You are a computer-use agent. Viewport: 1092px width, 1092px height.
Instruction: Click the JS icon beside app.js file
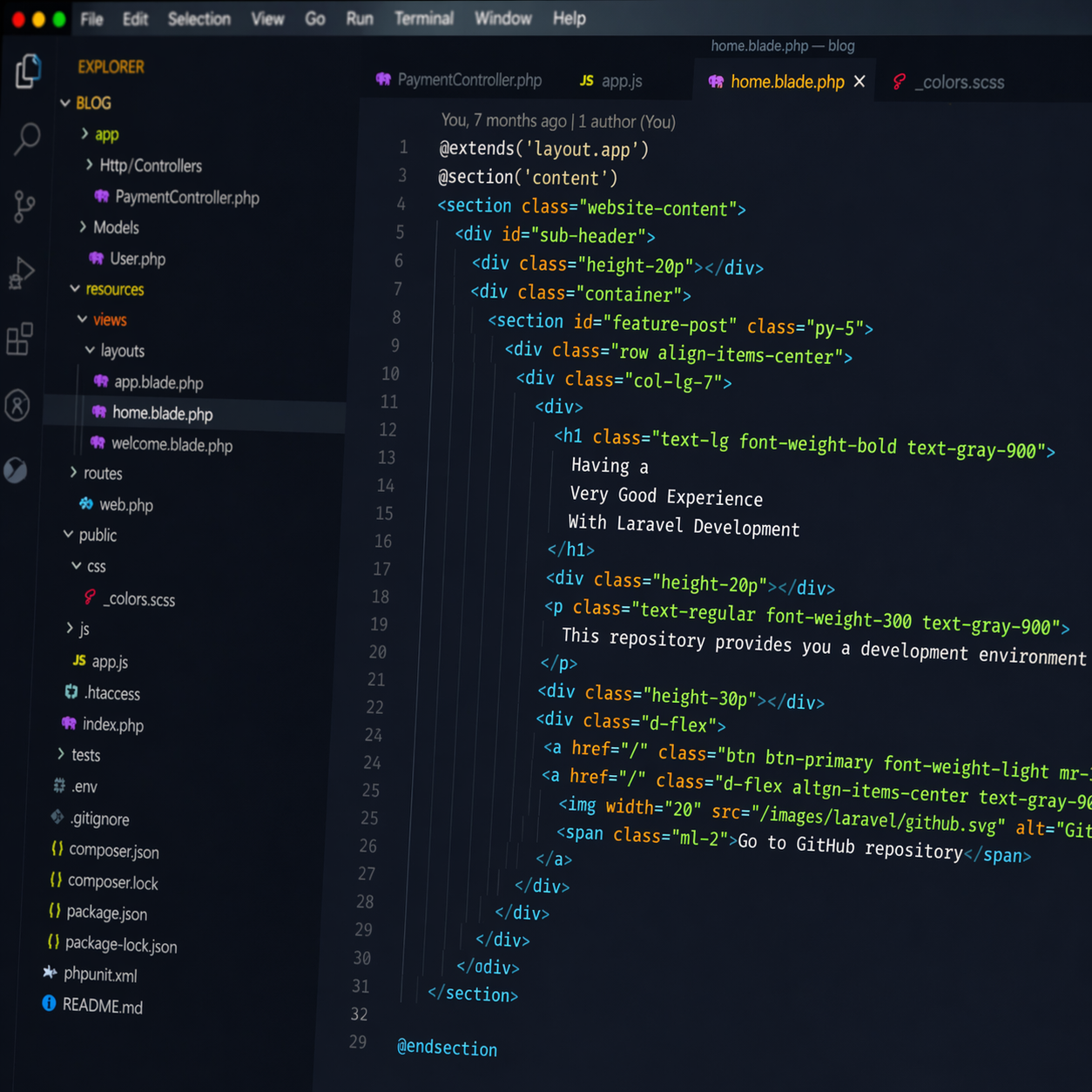coord(79,661)
